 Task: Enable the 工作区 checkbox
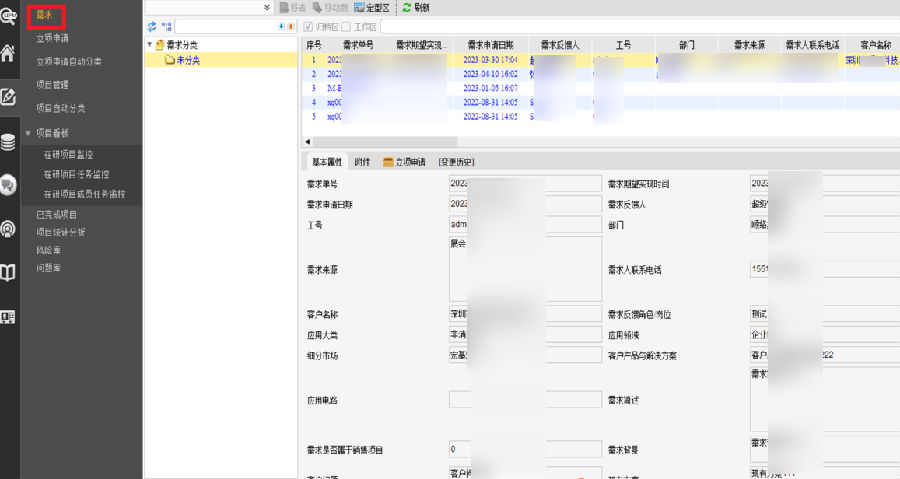pos(346,26)
